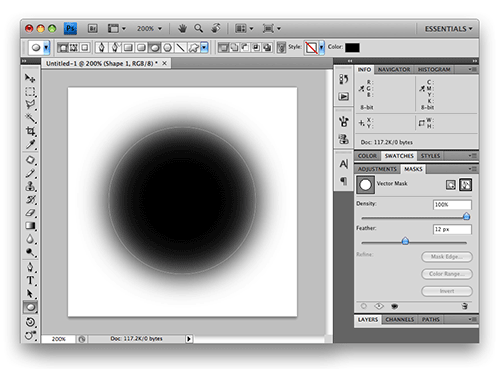Select the Rectangular Marquee tool

coord(30,91)
